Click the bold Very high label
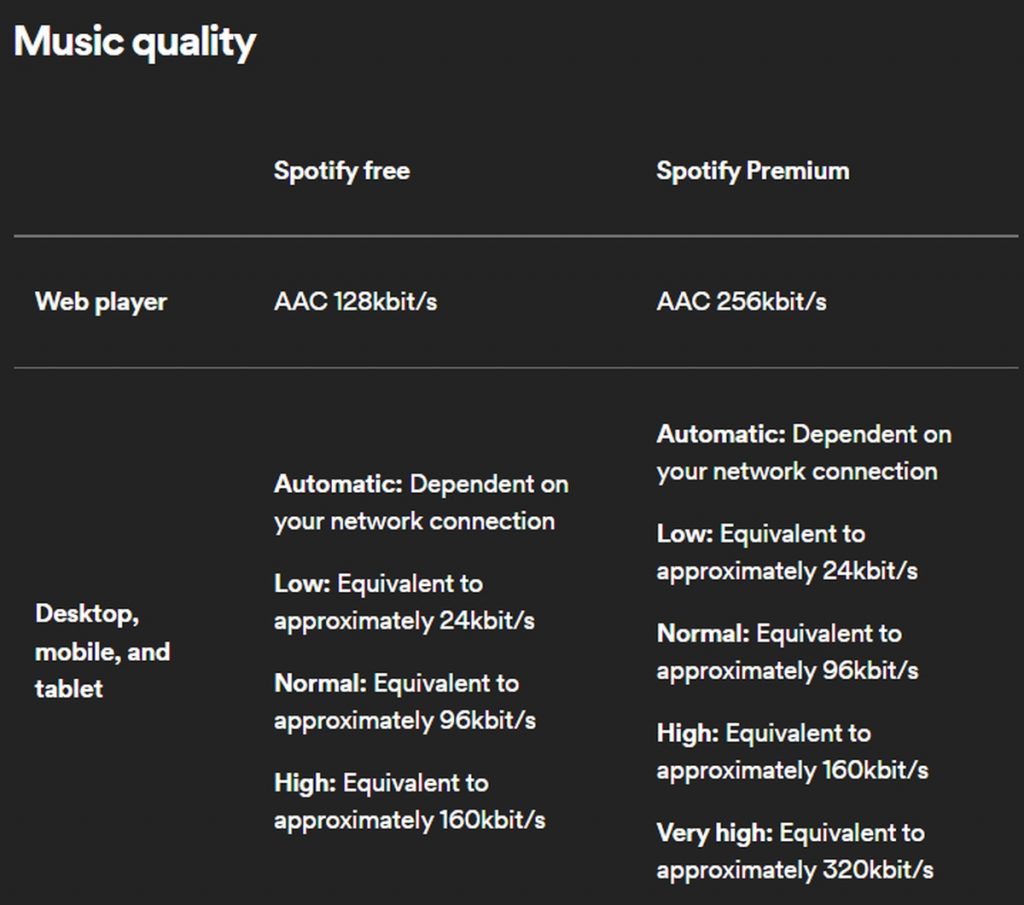 point(714,833)
